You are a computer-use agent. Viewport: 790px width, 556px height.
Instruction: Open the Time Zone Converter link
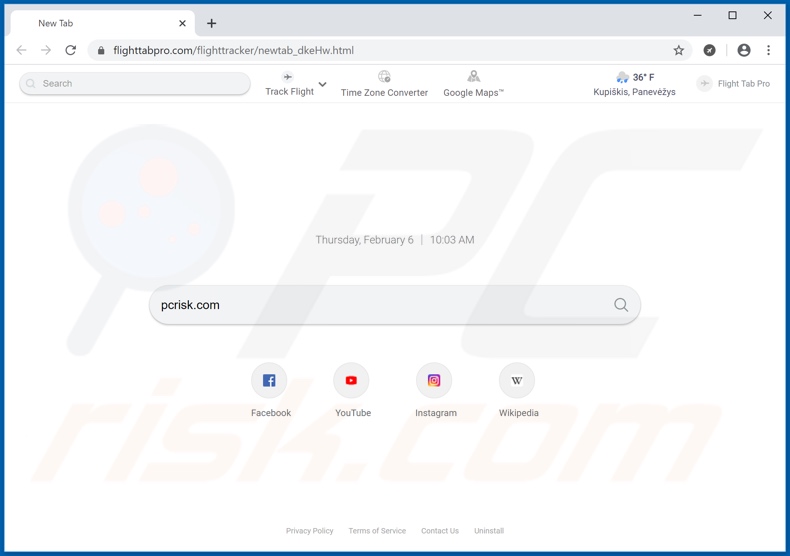[x=384, y=93]
